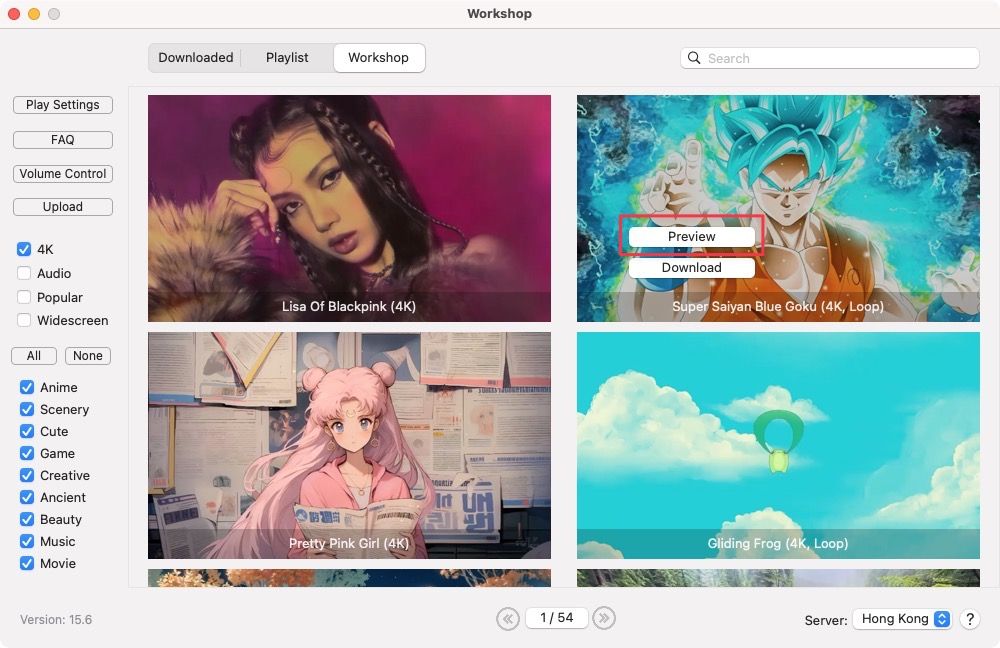Click the previous page arrow icon
Screen dimensions: 1000x648
coord(507,618)
